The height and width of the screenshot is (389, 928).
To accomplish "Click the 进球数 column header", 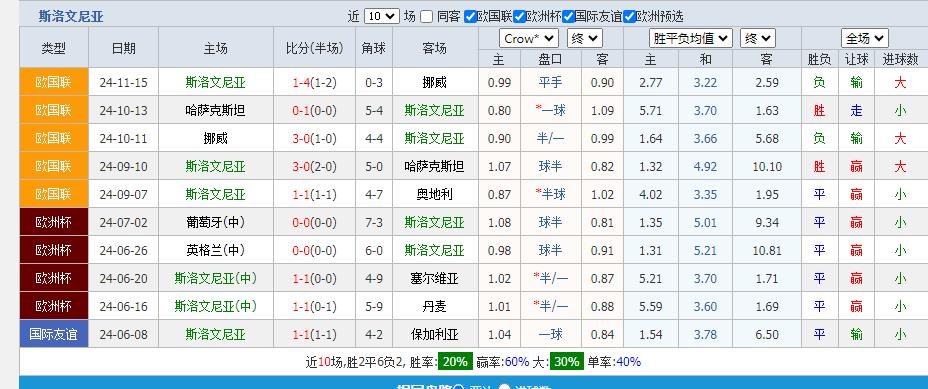I will tap(900, 59).
